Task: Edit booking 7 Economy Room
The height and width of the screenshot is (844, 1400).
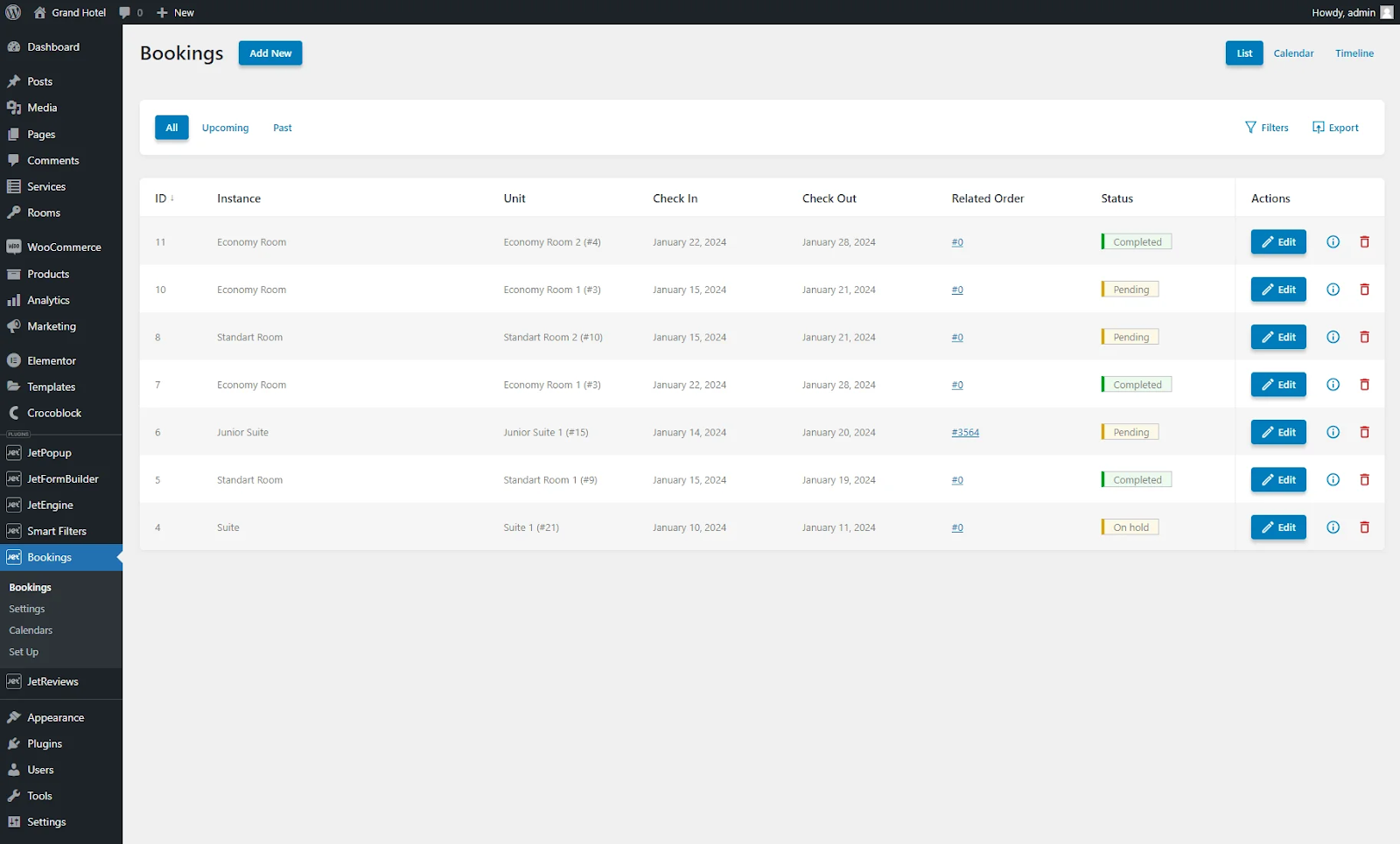Action: point(1277,385)
